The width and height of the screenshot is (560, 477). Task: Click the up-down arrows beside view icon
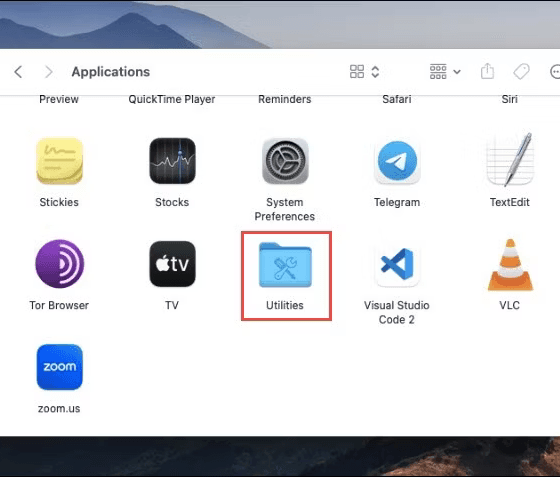(375, 71)
